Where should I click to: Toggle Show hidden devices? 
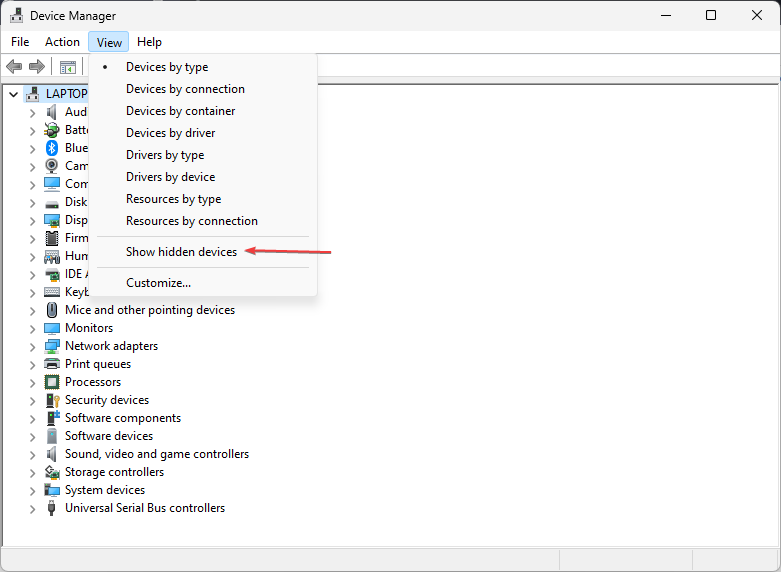coord(203,252)
